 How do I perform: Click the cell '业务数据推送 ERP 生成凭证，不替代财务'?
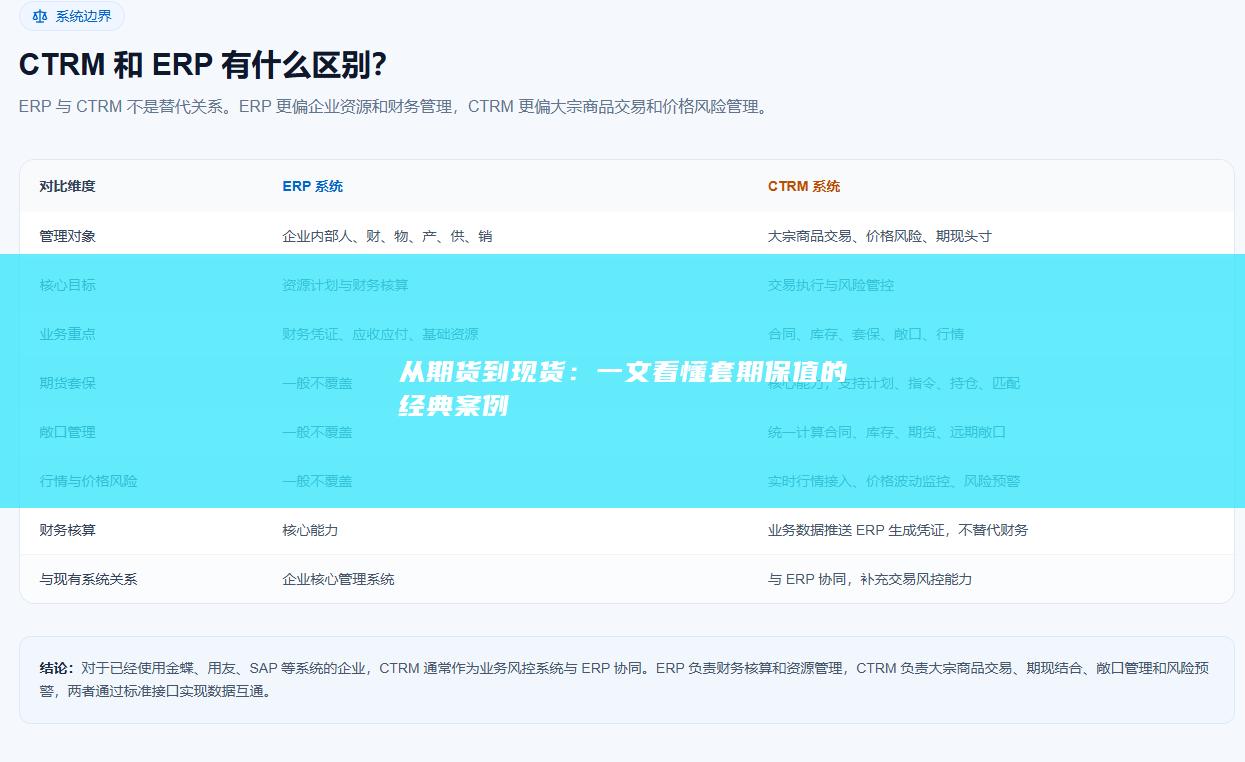(x=898, y=530)
